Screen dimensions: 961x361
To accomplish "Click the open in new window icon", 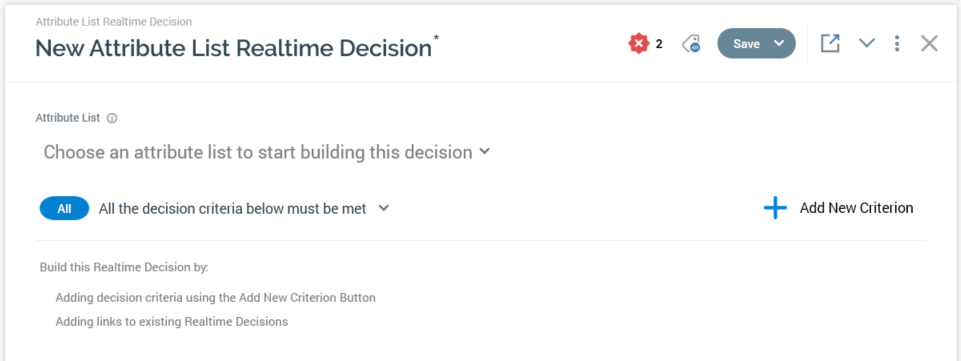I will click(830, 44).
